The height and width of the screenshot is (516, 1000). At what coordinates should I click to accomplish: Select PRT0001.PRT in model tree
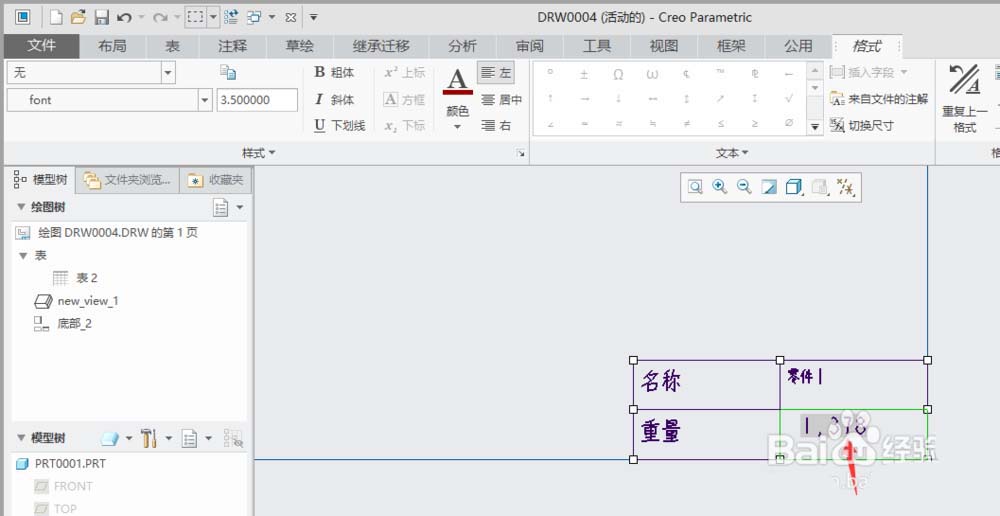pyautogui.click(x=61, y=464)
